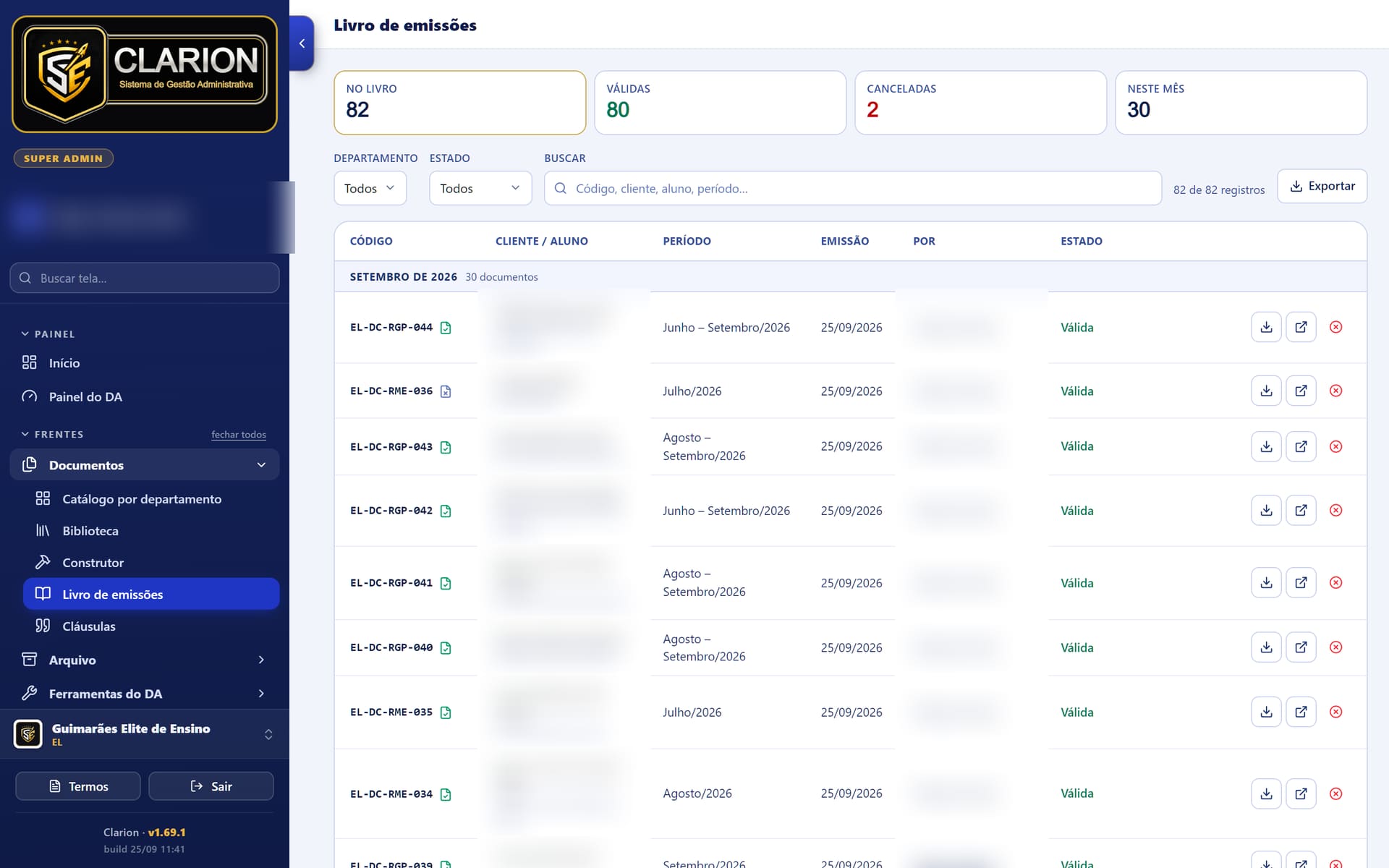Open Construtor page

tap(151, 563)
